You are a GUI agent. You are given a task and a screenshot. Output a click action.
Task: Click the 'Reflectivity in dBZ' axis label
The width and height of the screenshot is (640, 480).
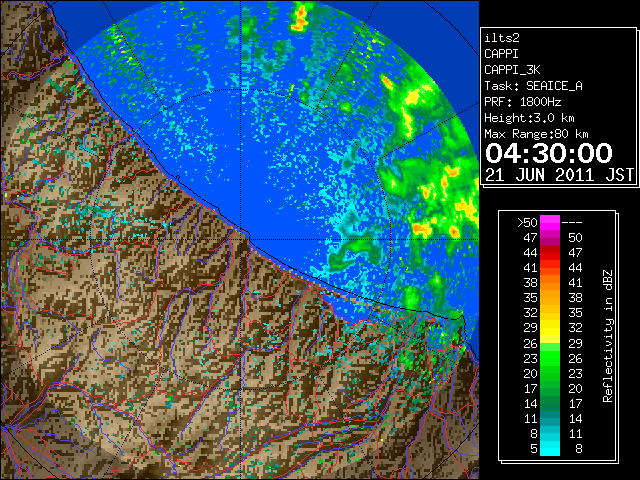[608, 336]
